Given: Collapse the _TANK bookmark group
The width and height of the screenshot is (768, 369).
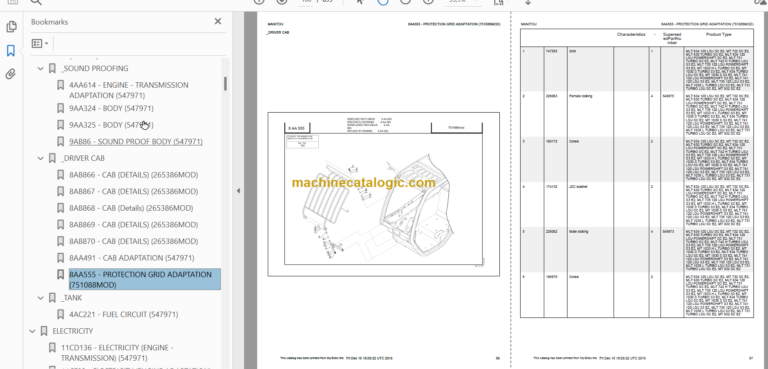Looking at the screenshot, I should click(x=41, y=298).
